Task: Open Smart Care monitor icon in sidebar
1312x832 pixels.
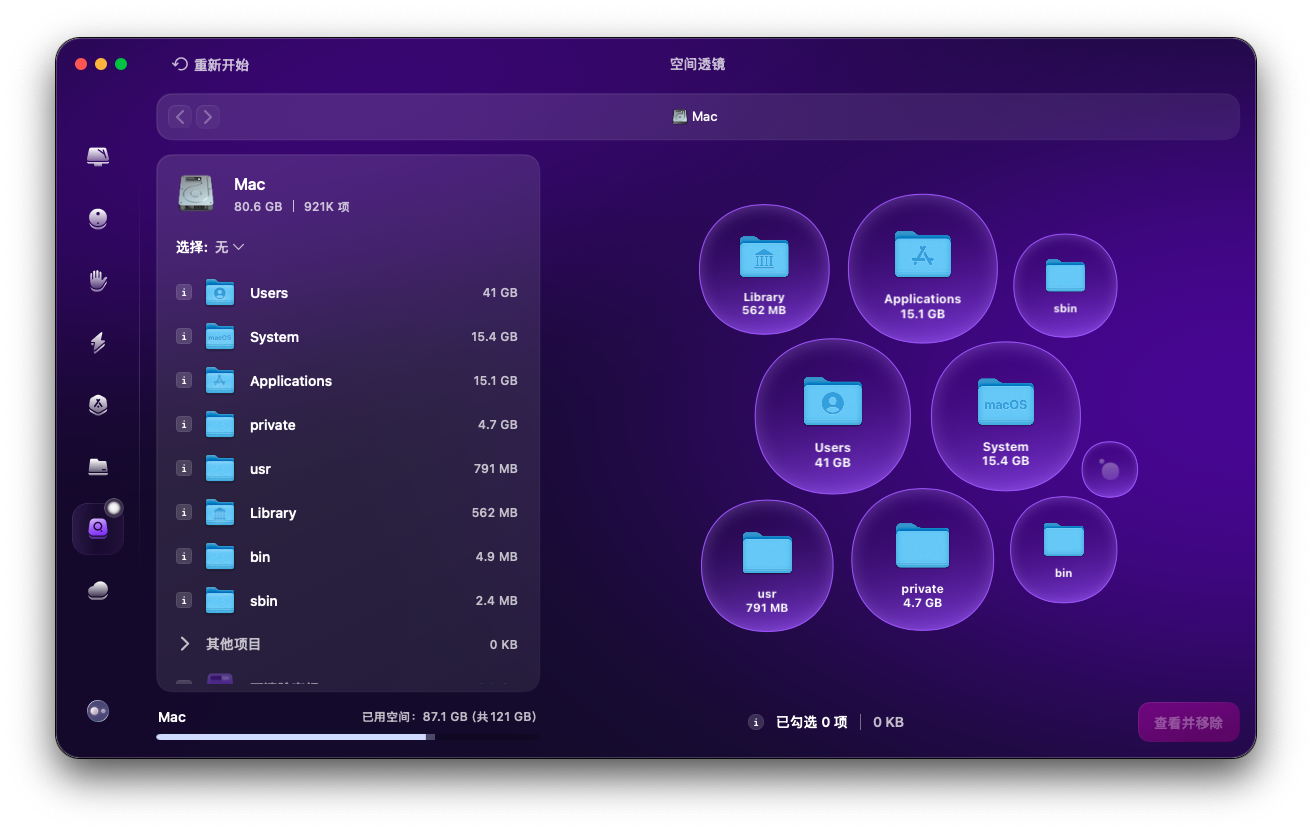Action: pos(98,157)
